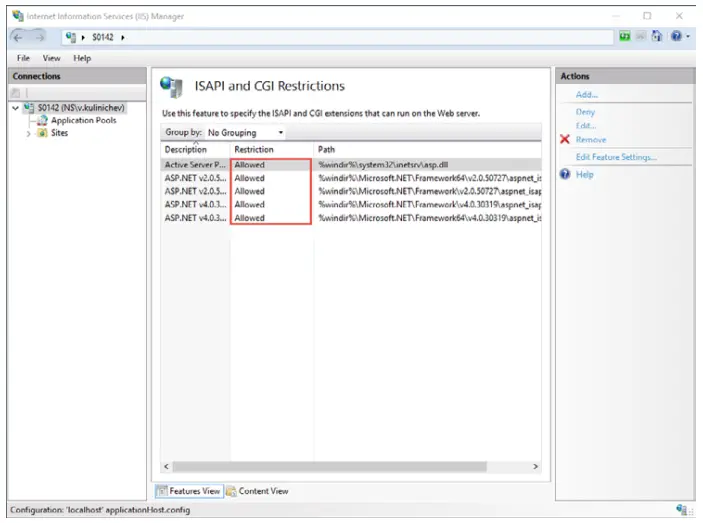The image size is (703, 523).
Task: Click the Sites folder icon
Action: [x=43, y=133]
